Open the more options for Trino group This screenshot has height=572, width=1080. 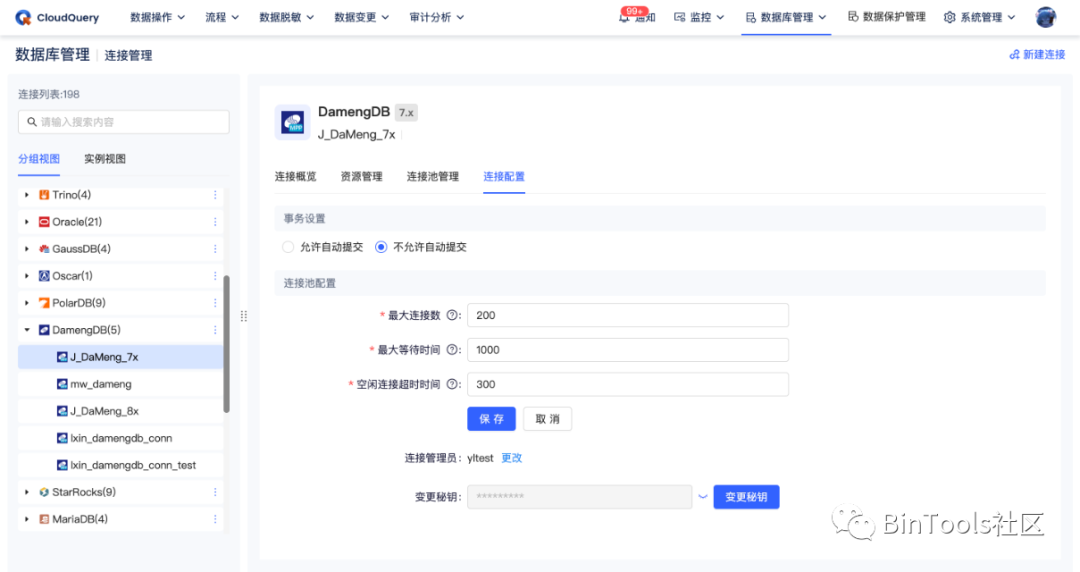215,195
